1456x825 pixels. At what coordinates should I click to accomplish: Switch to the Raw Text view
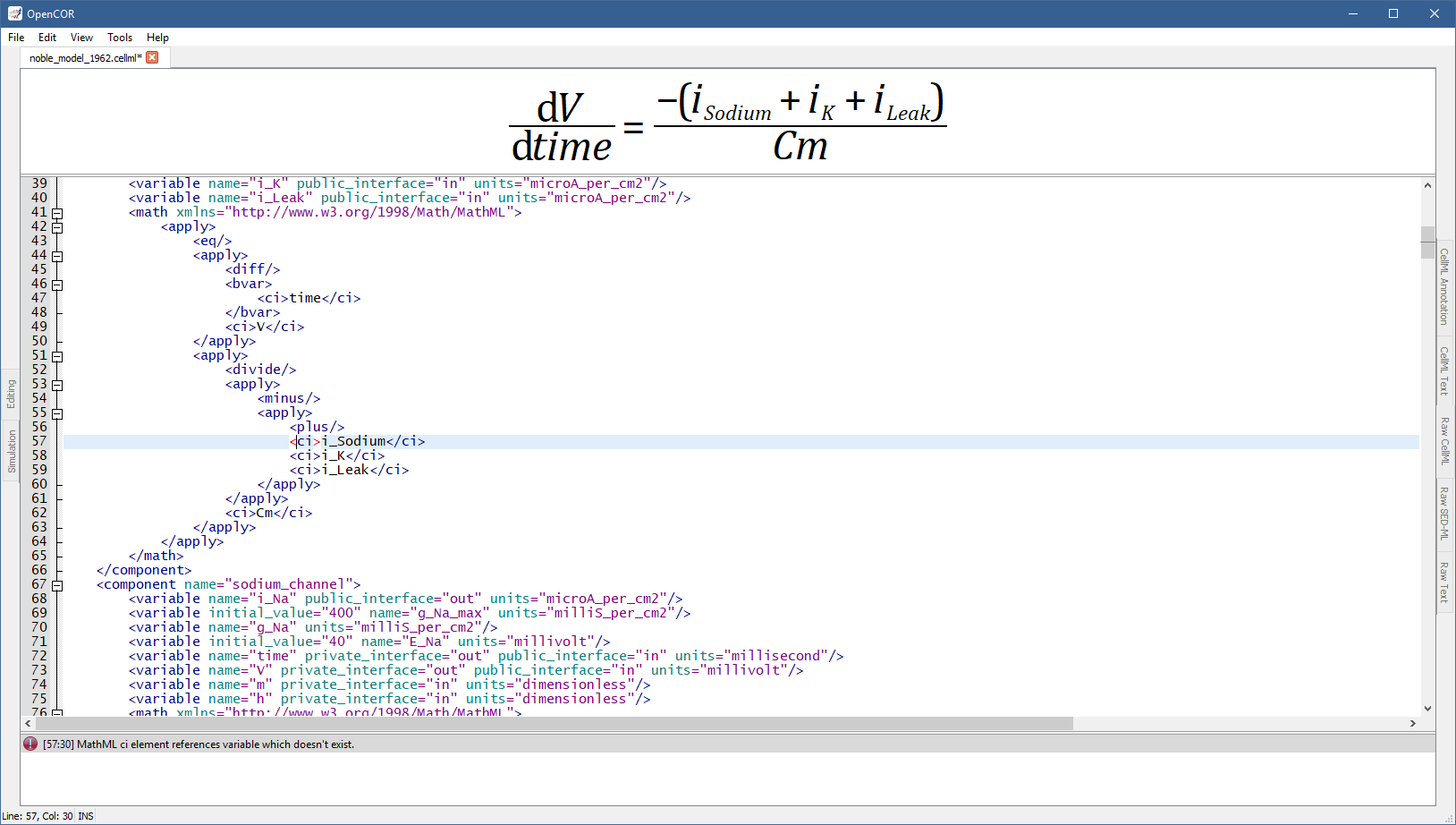[x=1443, y=583]
